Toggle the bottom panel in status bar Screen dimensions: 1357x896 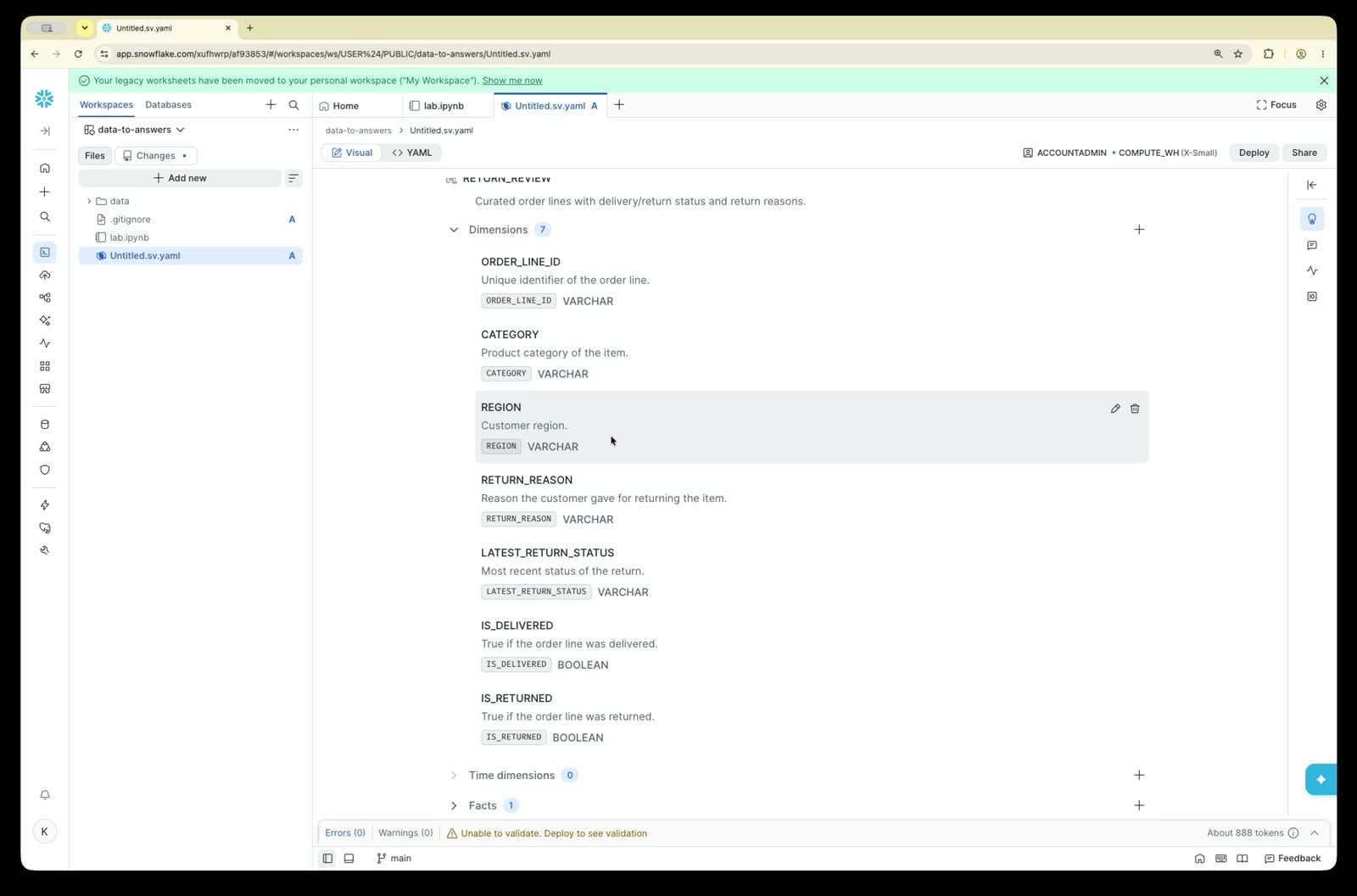pyautogui.click(x=349, y=858)
